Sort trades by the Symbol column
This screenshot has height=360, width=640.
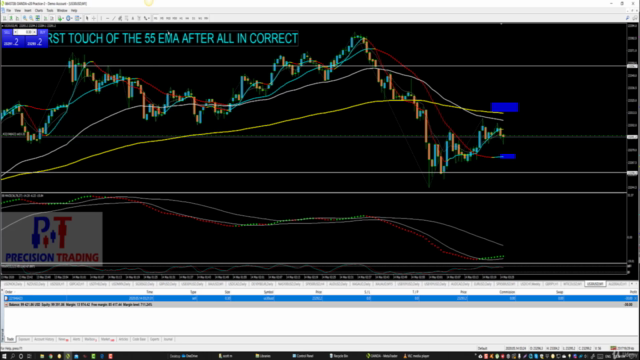(x=269, y=292)
